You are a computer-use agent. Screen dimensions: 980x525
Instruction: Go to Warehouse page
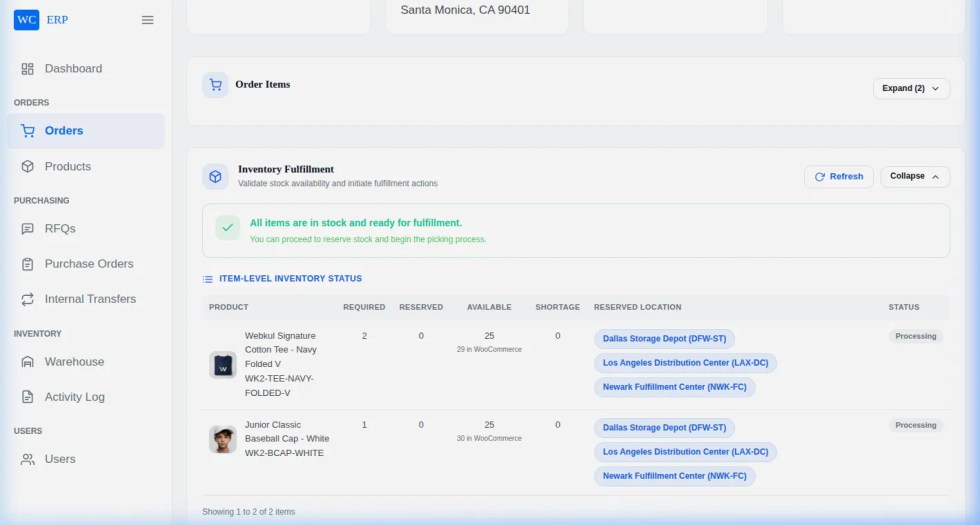[86, 361]
